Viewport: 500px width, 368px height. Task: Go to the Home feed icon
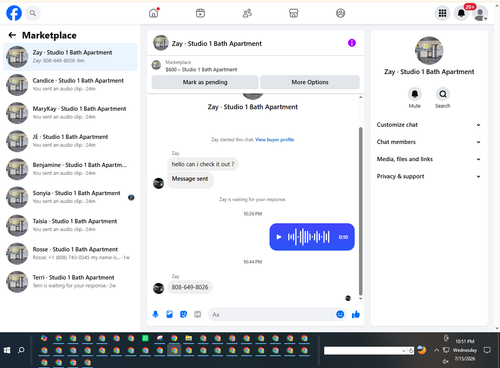(x=154, y=13)
